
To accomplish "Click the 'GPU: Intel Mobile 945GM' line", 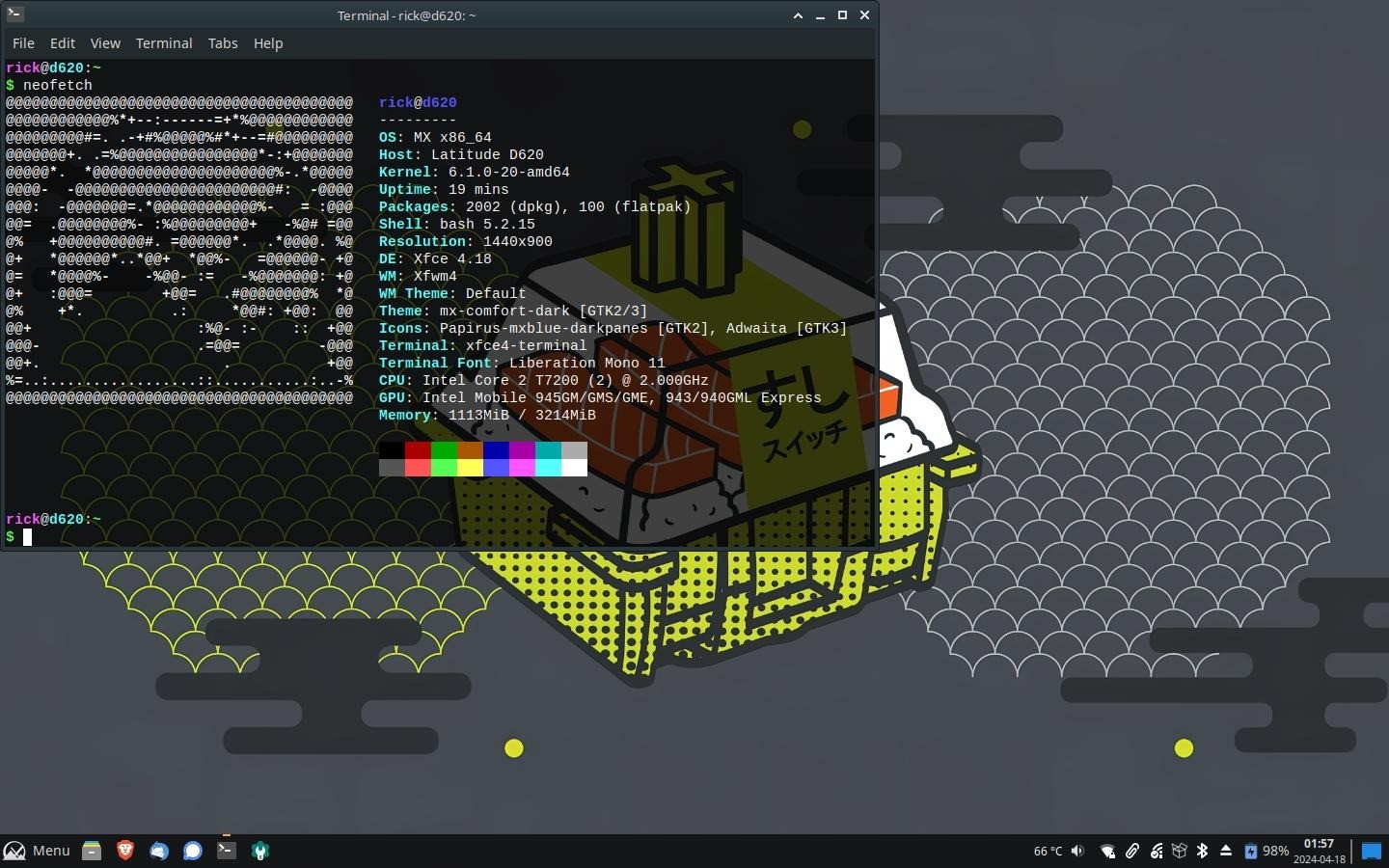I will [600, 397].
